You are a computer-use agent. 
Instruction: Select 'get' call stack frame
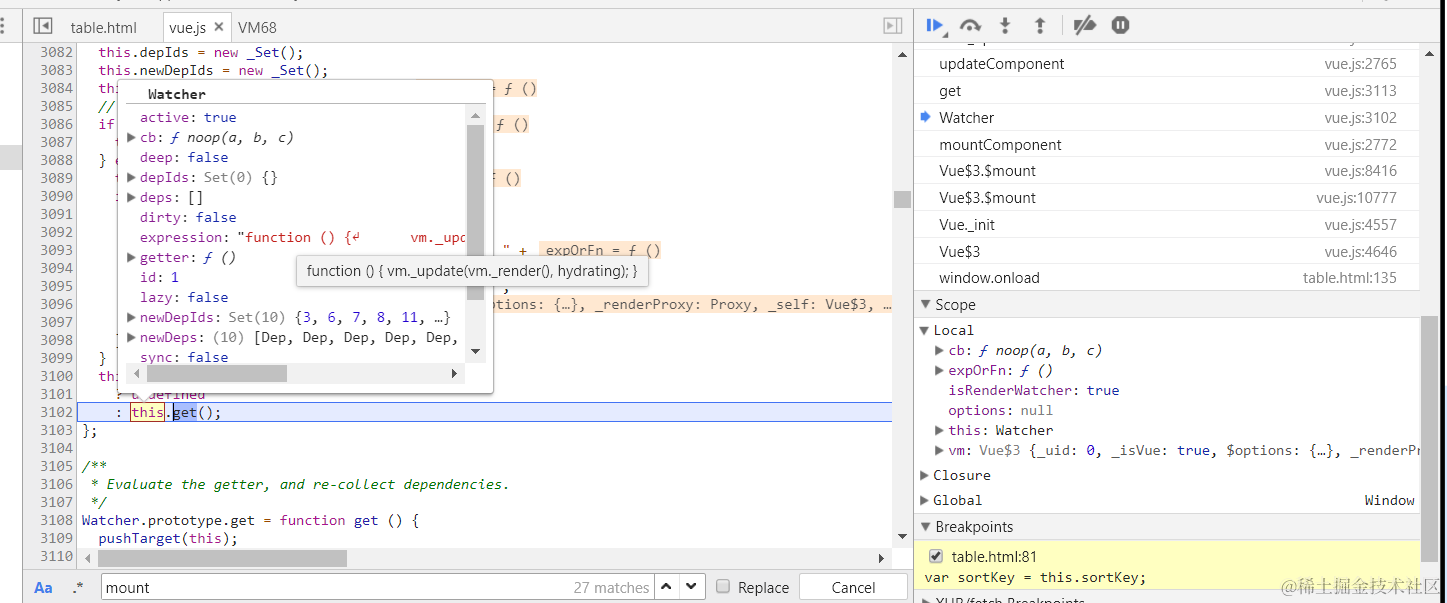click(1167, 91)
